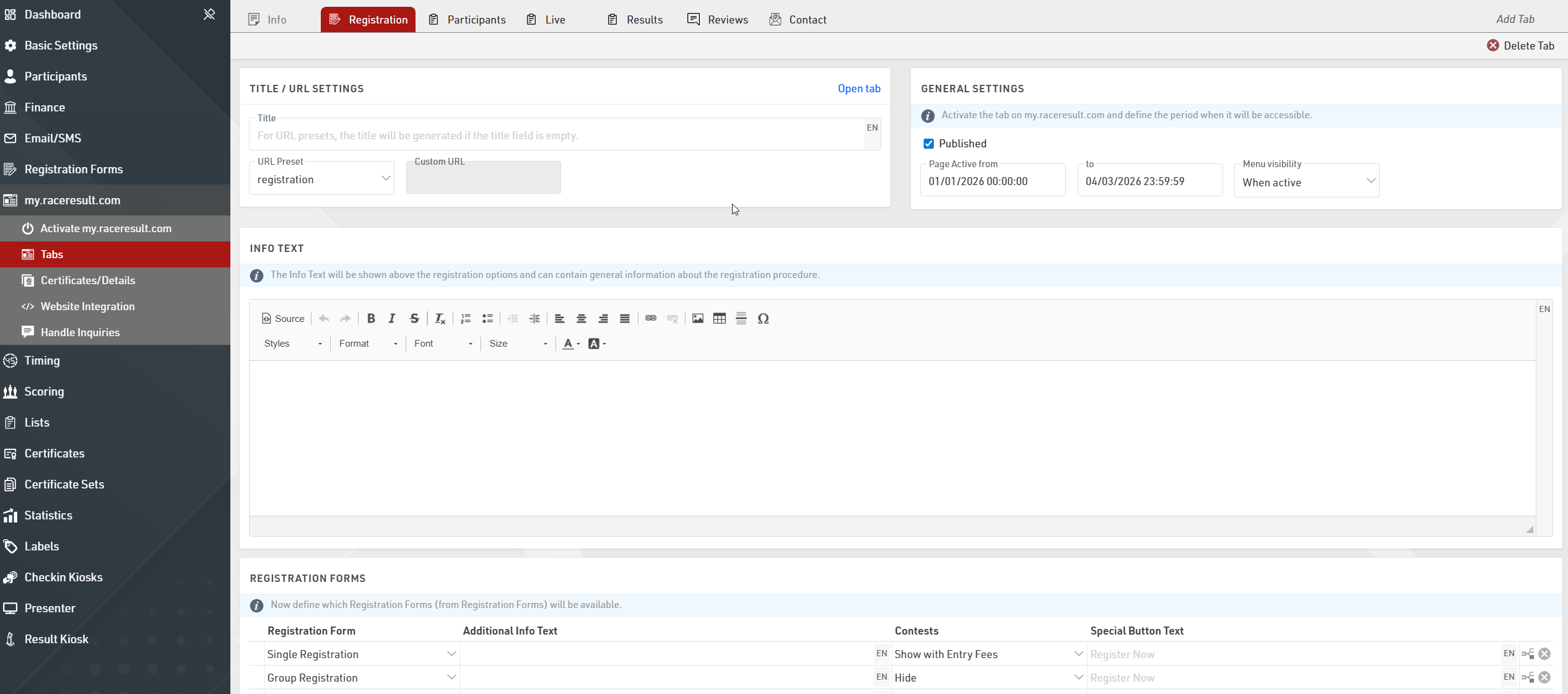This screenshot has width=1568, height=694.
Task: Delete the Single Registration form row
Action: pyautogui.click(x=1544, y=654)
